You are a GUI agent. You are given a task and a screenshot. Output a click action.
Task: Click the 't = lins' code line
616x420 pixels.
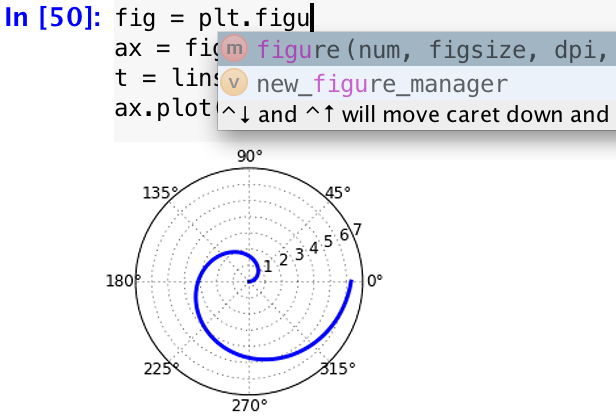pyautogui.click(x=167, y=78)
